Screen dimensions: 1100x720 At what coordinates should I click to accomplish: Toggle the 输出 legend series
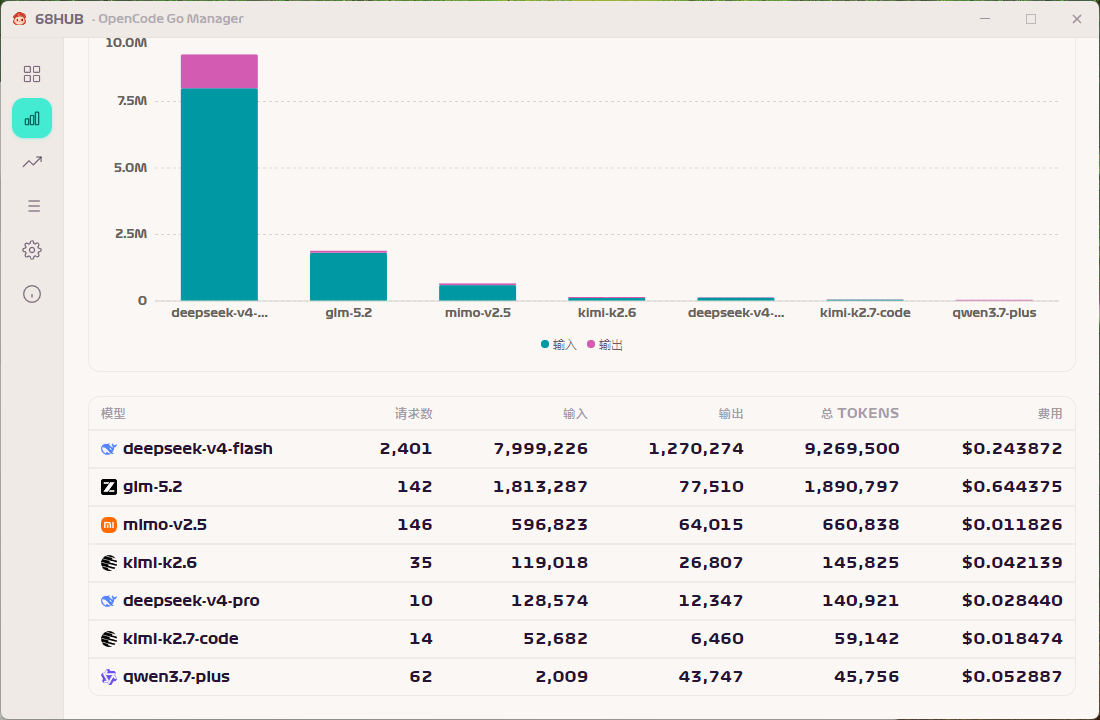pyautogui.click(x=605, y=345)
